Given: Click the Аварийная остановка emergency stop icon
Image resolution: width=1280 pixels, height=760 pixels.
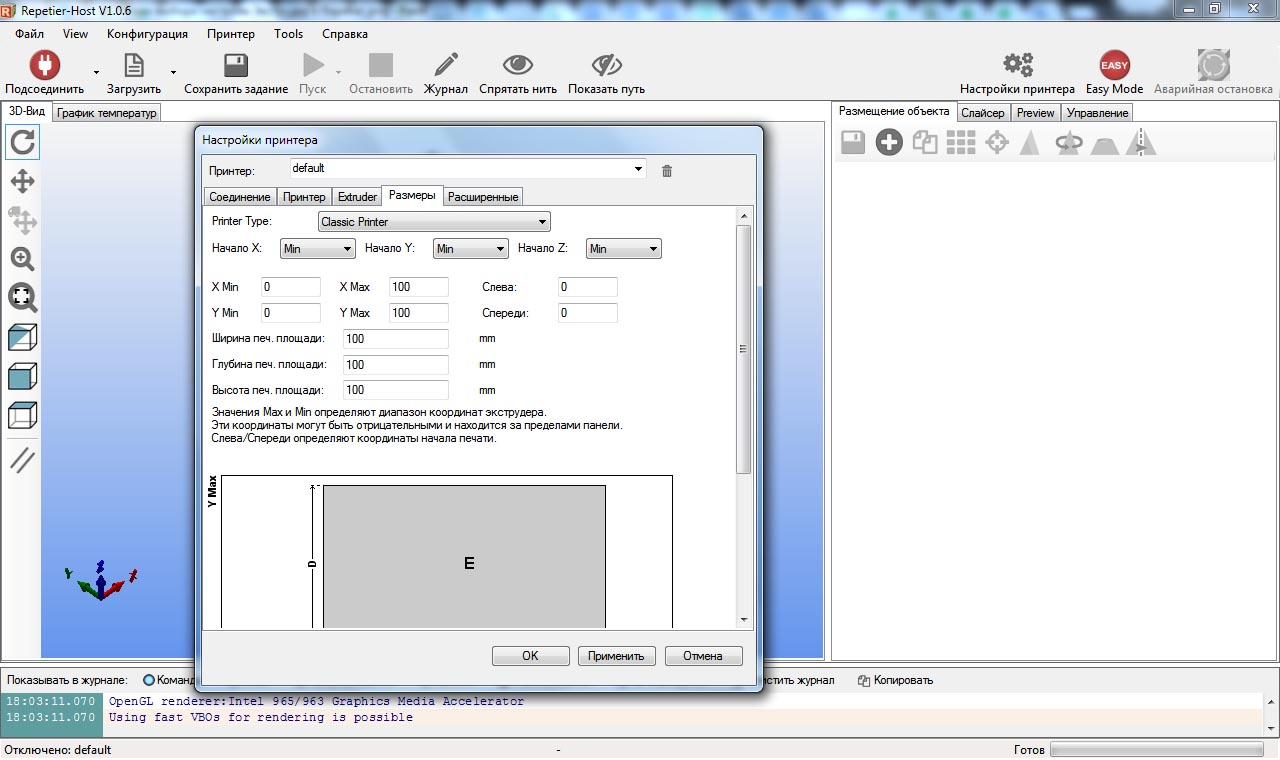Looking at the screenshot, I should click(x=1213, y=65).
